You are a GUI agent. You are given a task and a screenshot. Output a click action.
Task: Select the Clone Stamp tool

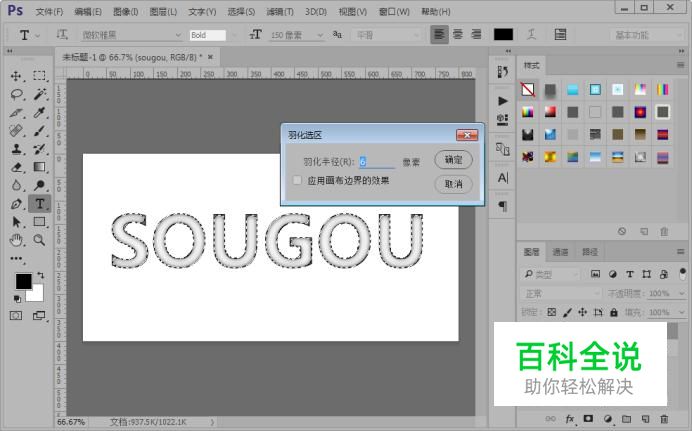pyautogui.click(x=16, y=149)
